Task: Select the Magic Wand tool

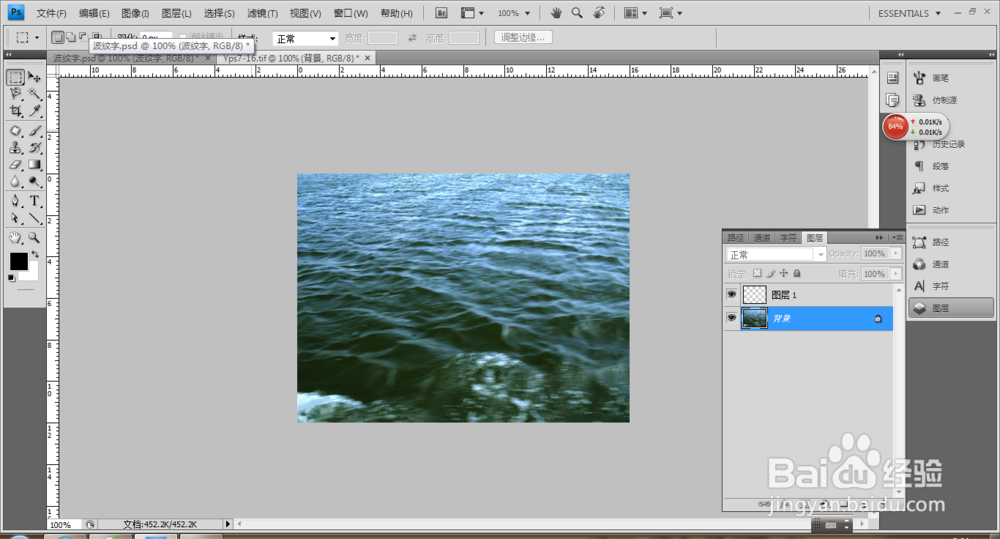Action: tap(34, 94)
